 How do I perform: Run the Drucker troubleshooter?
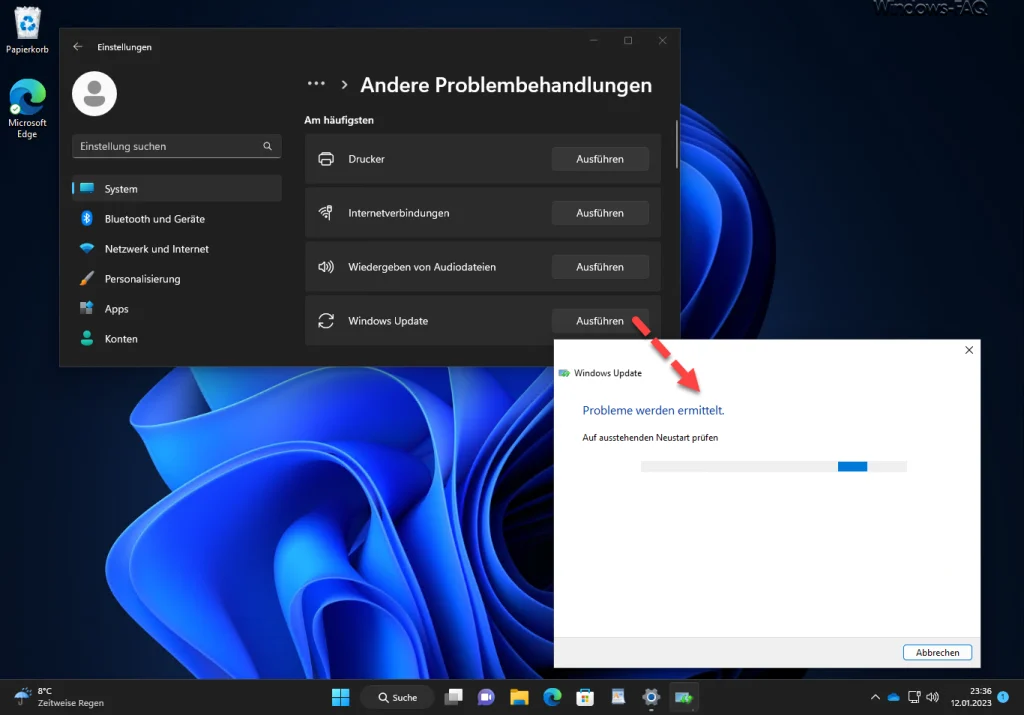pos(600,159)
